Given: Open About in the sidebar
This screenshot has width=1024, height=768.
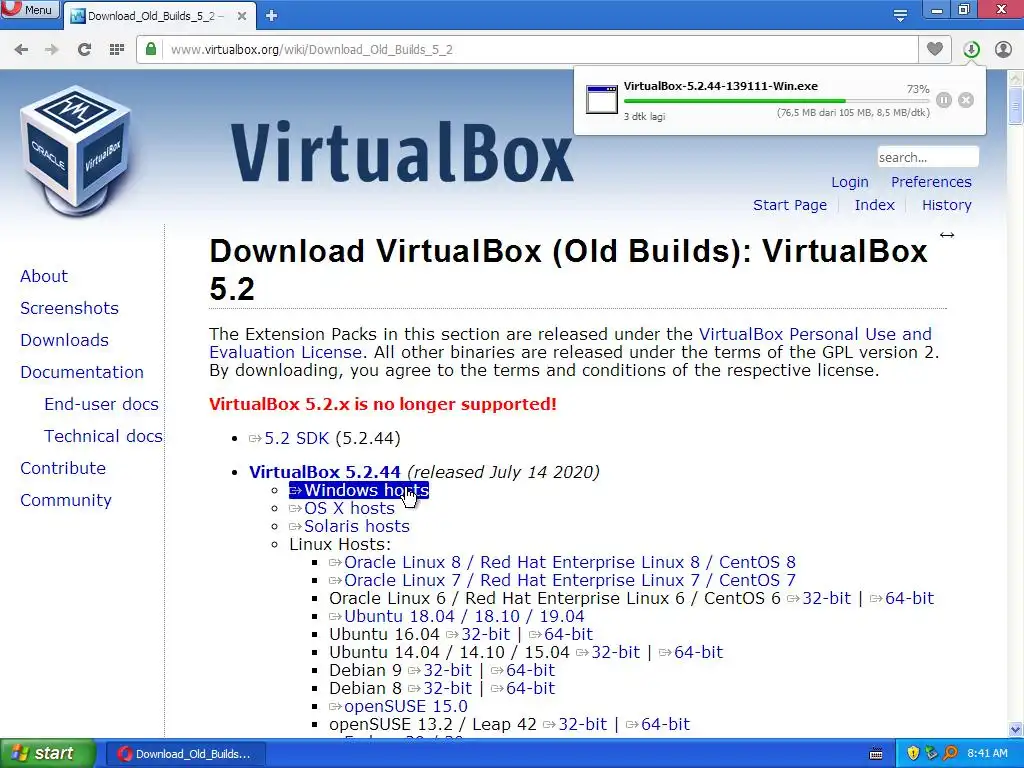Looking at the screenshot, I should click(x=44, y=276).
